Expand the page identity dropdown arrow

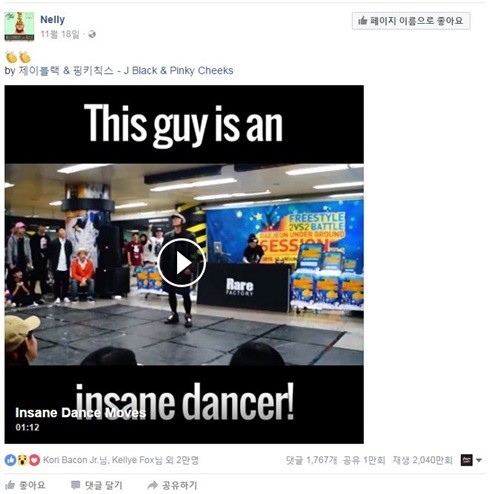(479, 460)
